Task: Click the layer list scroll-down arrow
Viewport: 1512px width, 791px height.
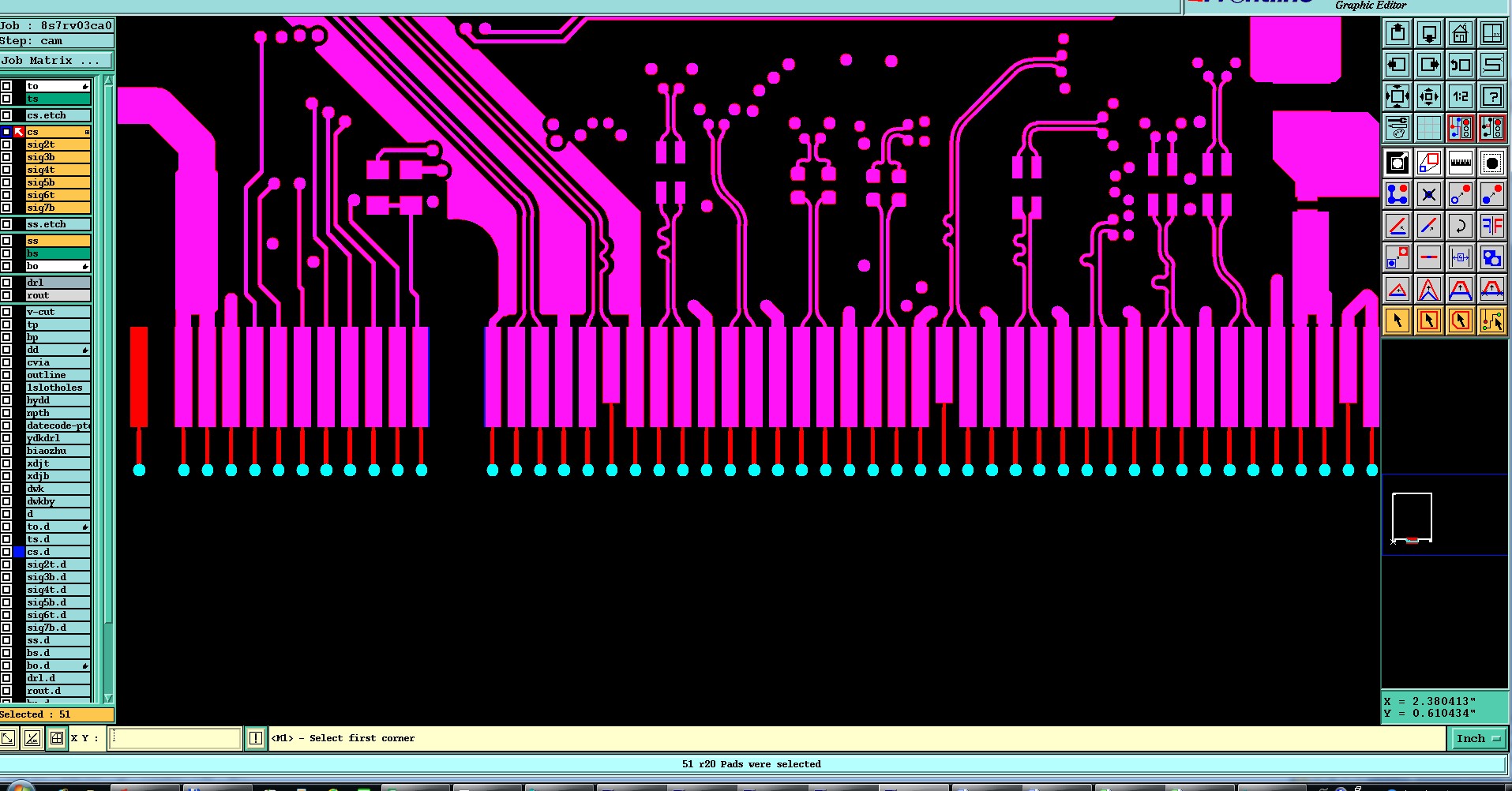Action: 108,698
